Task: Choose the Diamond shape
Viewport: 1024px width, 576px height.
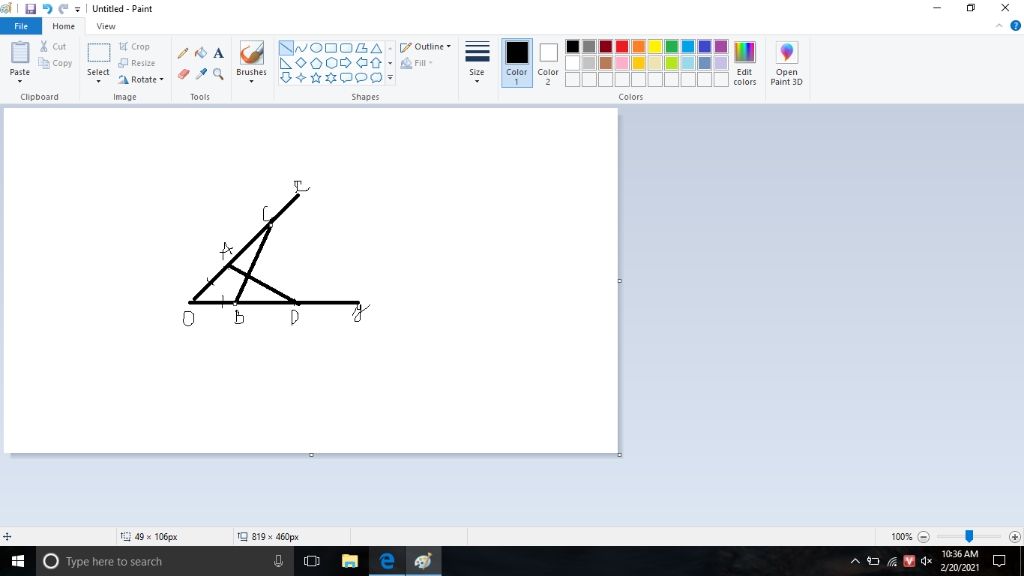Action: 301,63
